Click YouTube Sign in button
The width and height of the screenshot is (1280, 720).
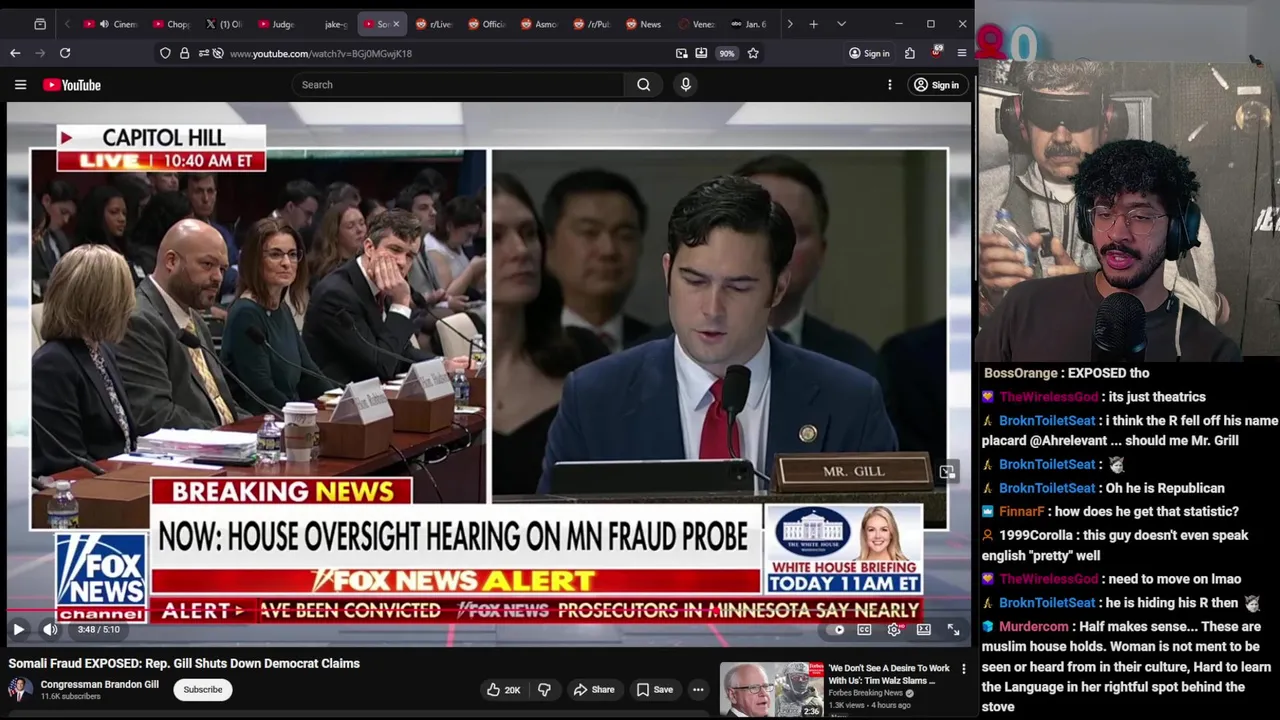937,85
